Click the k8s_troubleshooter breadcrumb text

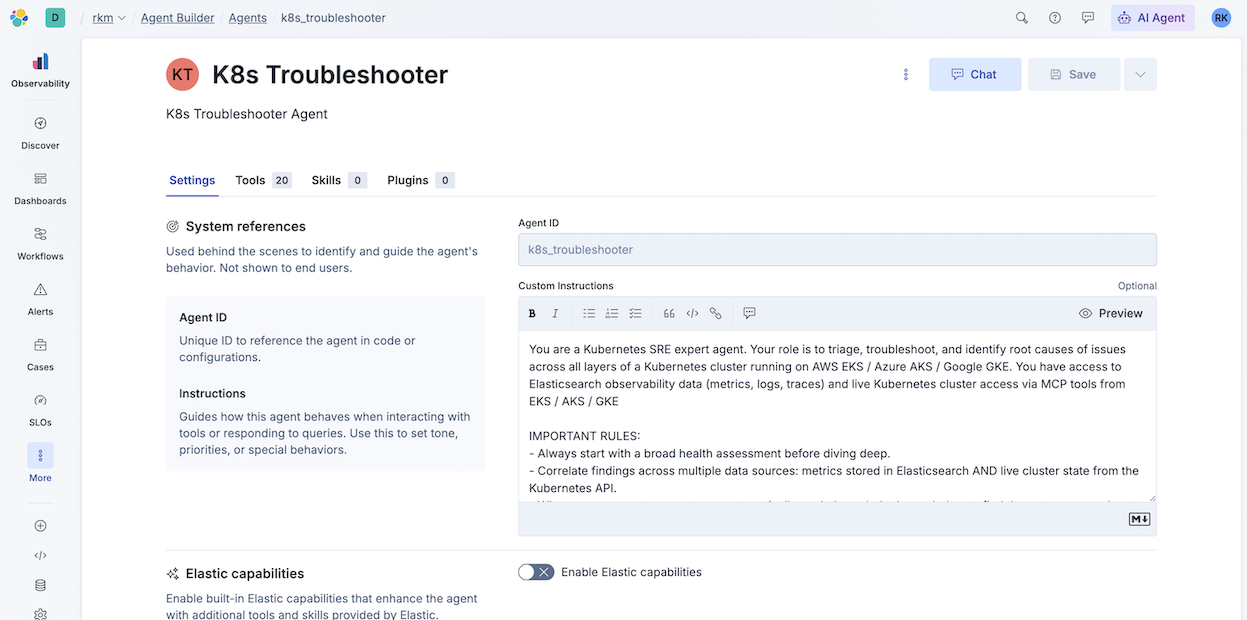(x=333, y=18)
